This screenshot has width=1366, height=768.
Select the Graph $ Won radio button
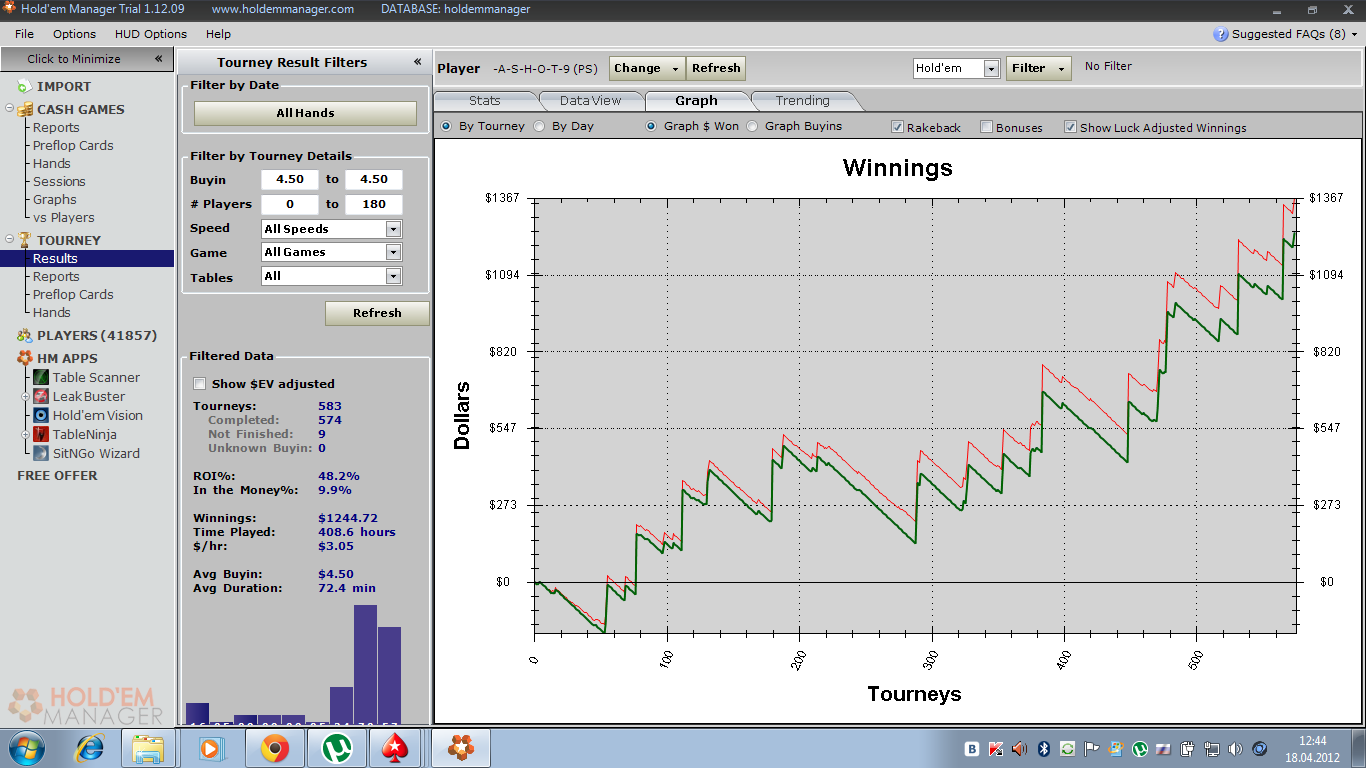click(x=651, y=126)
